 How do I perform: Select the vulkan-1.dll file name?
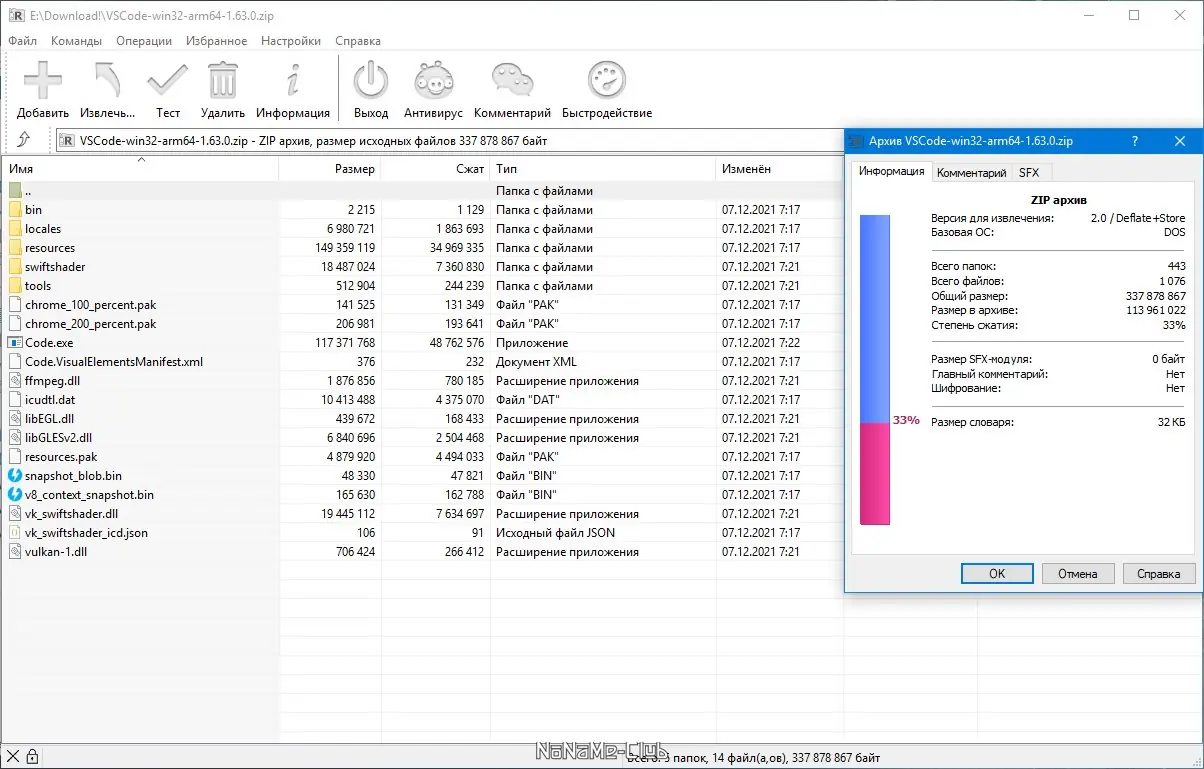(x=56, y=552)
